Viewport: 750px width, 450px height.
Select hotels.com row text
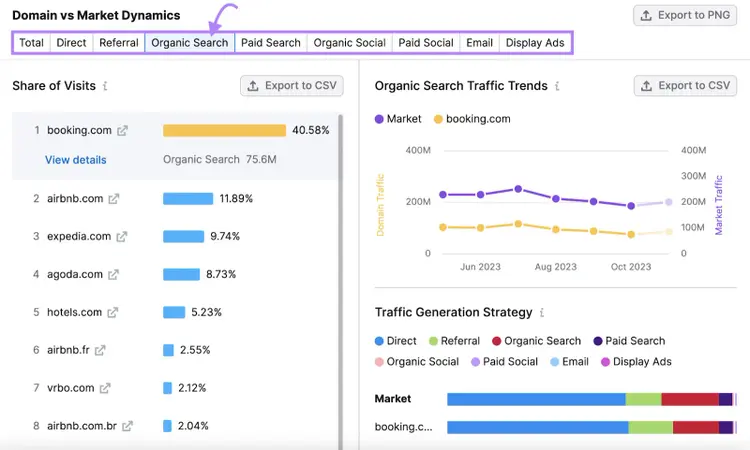[x=74, y=312]
